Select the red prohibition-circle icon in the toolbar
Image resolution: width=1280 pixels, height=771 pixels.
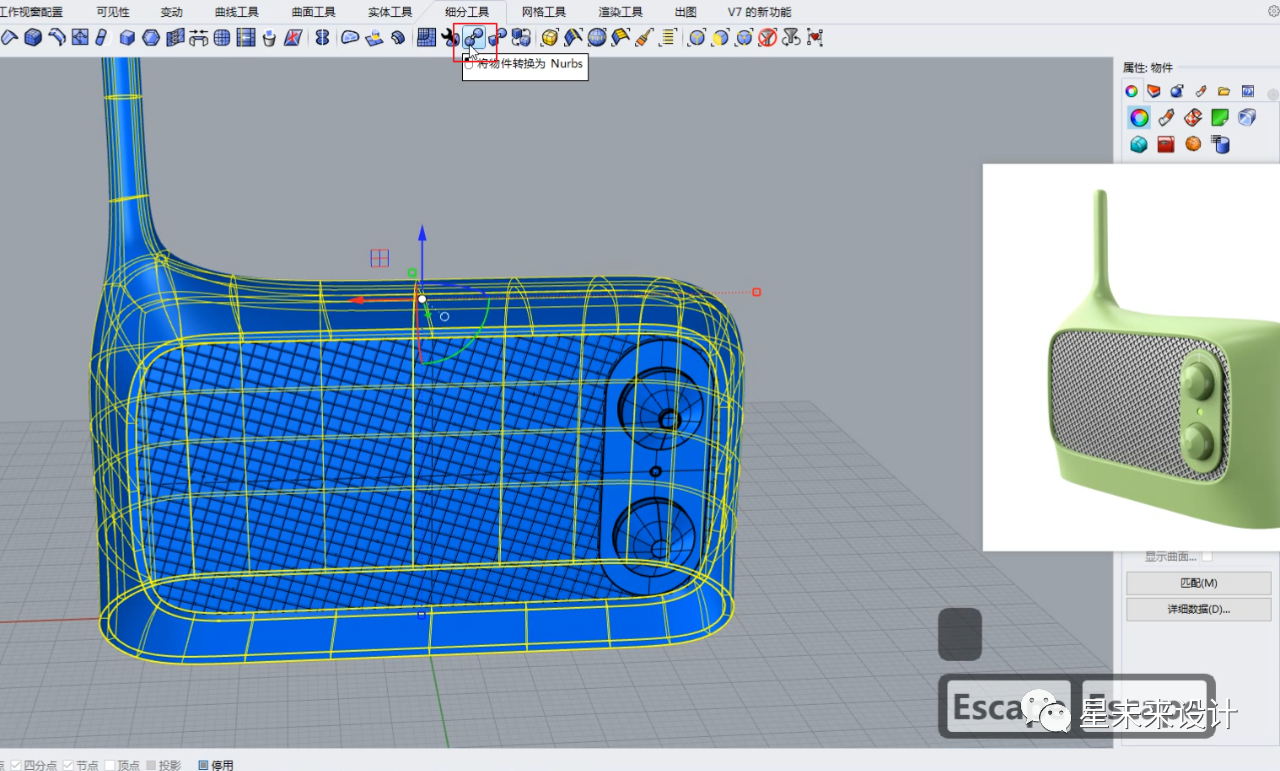(767, 38)
